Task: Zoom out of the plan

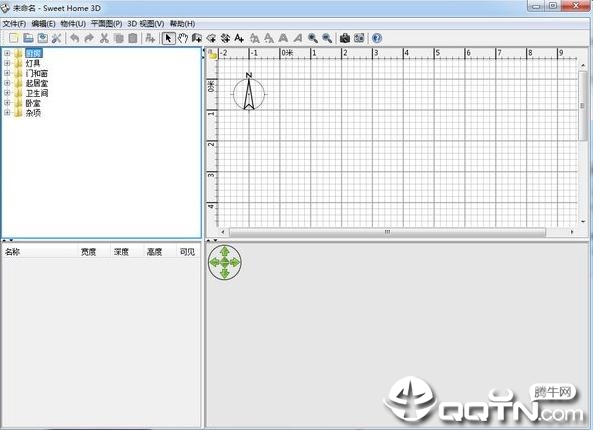Action: pos(327,38)
